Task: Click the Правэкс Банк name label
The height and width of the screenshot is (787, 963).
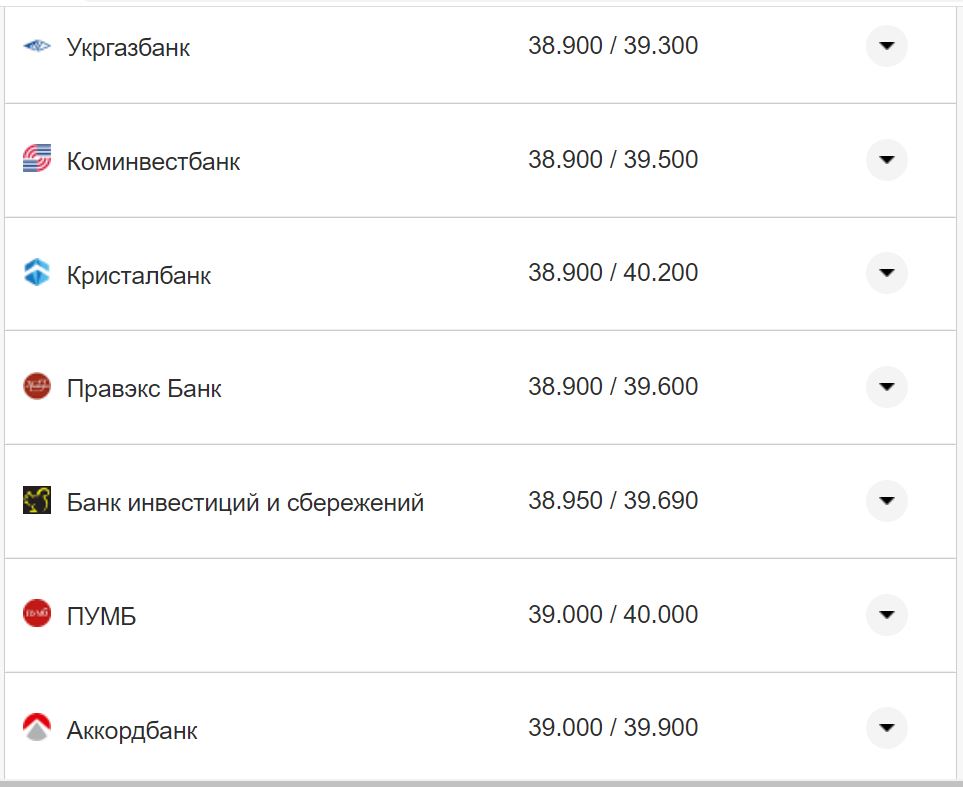Action: (143, 387)
